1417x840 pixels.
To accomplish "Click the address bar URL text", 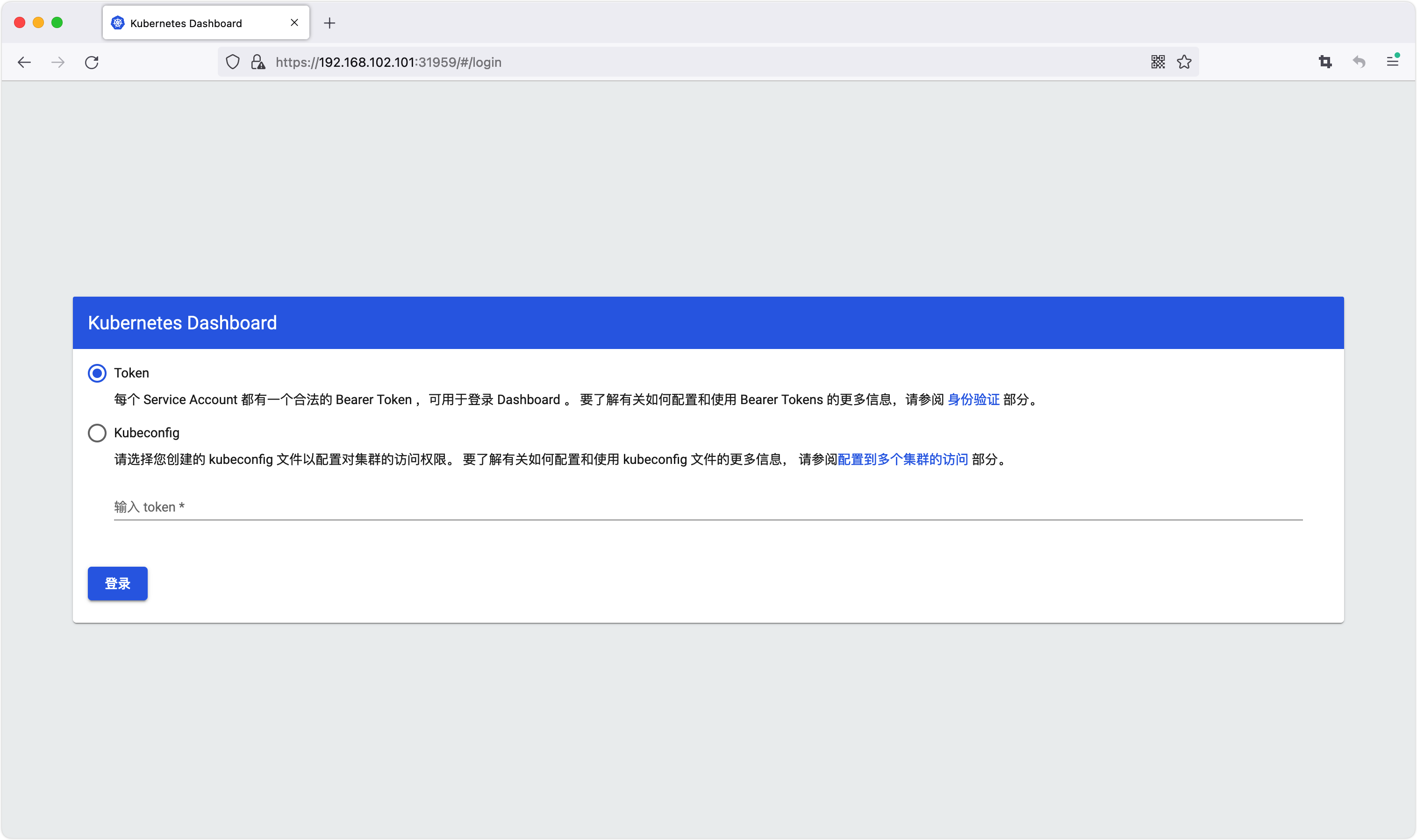I will pyautogui.click(x=388, y=62).
